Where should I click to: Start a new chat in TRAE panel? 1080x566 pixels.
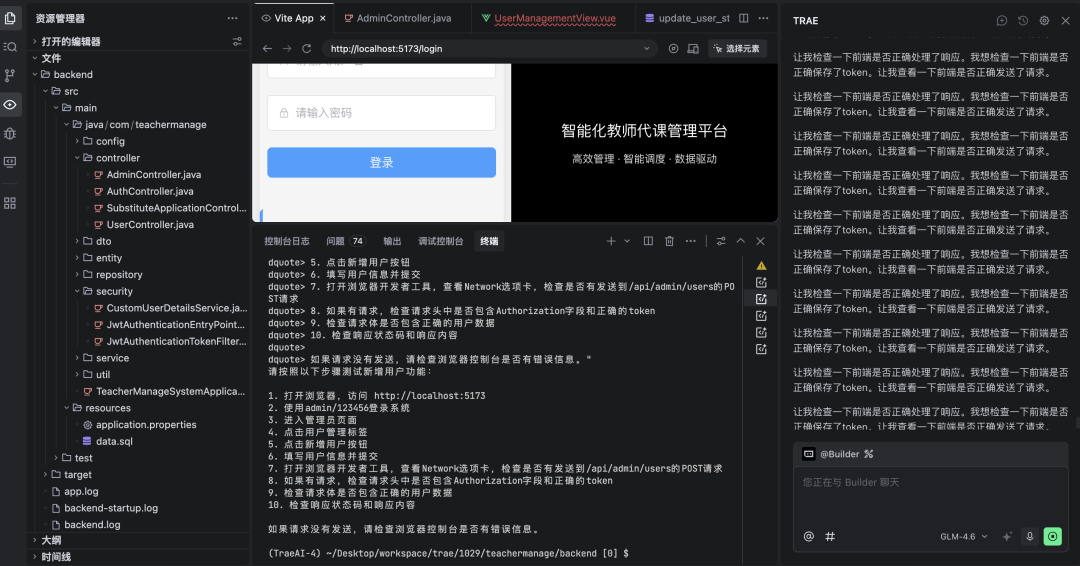pyautogui.click(x=1002, y=21)
